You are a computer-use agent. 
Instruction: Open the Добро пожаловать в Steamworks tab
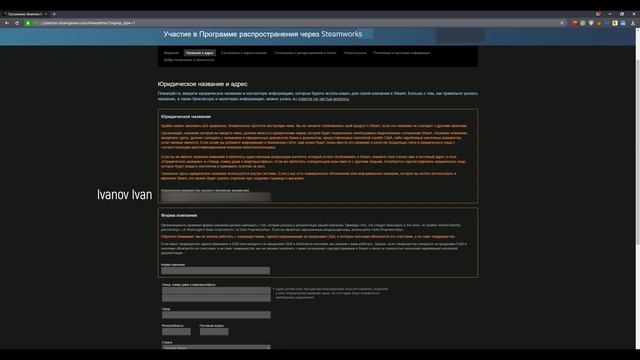tap(189, 60)
